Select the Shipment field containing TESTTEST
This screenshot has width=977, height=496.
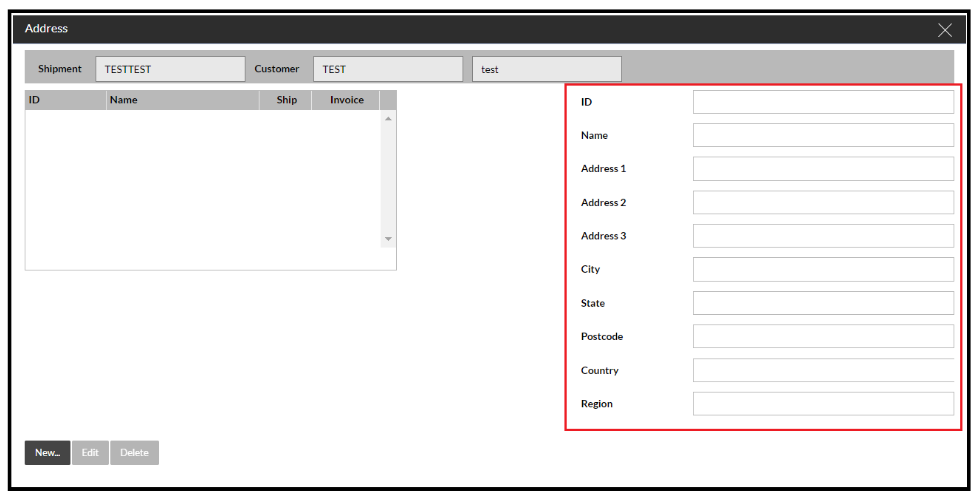point(170,69)
